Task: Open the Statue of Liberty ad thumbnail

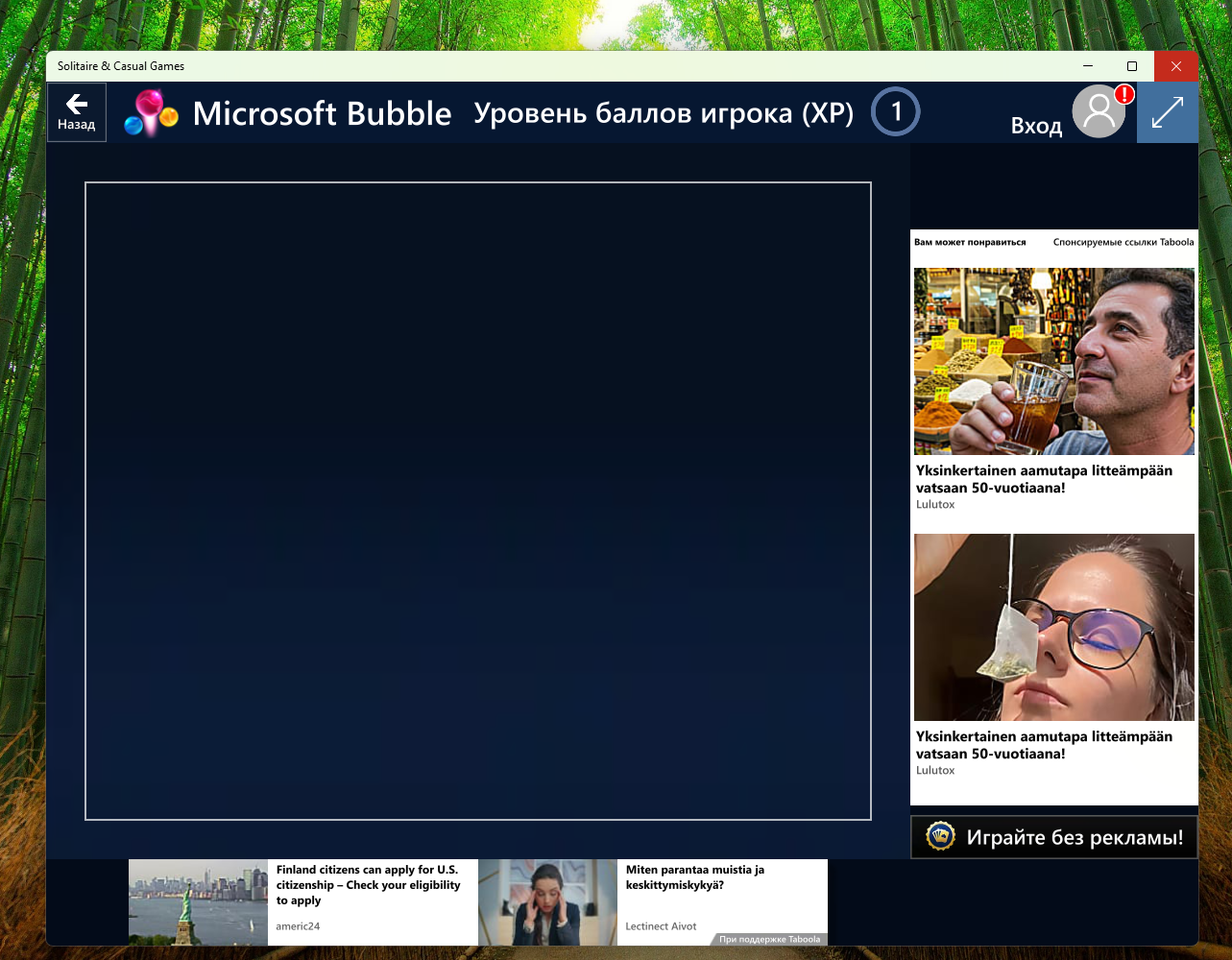Action: [198, 902]
